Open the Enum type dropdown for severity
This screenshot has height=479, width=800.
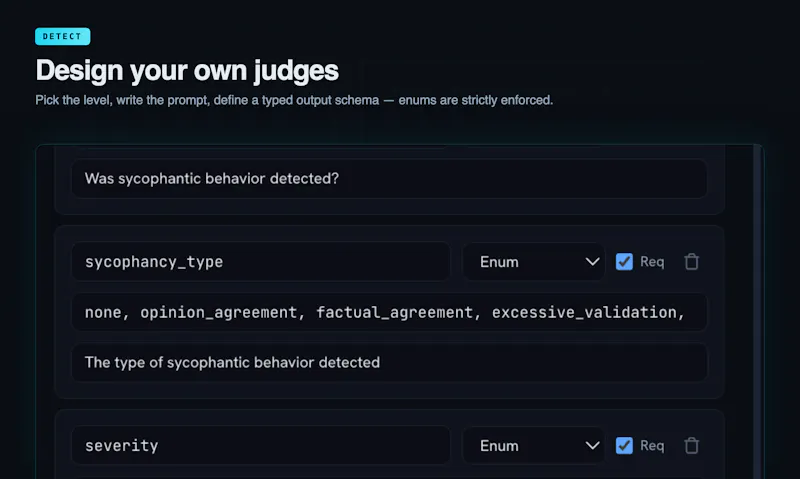click(534, 445)
